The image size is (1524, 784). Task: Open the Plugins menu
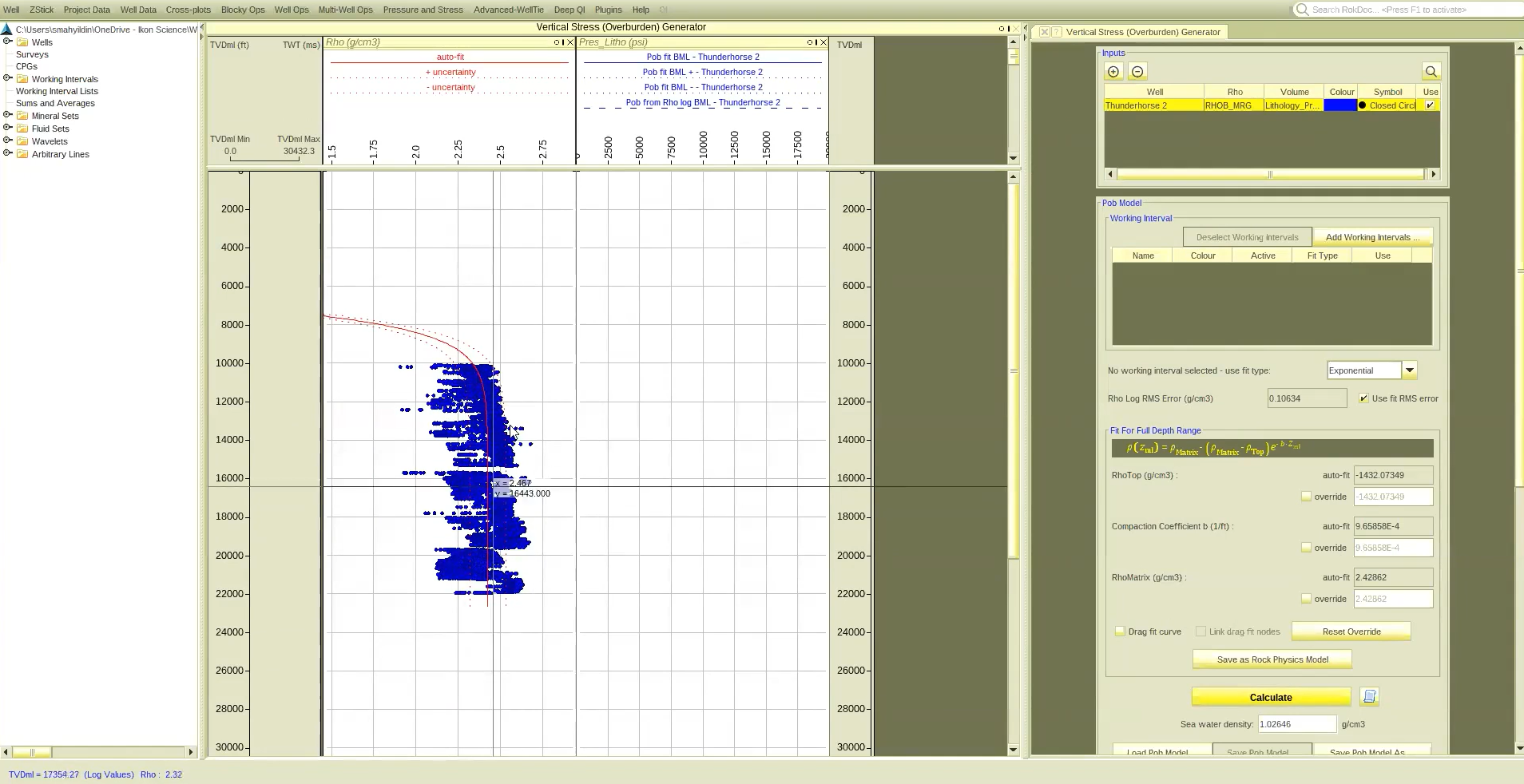608,10
